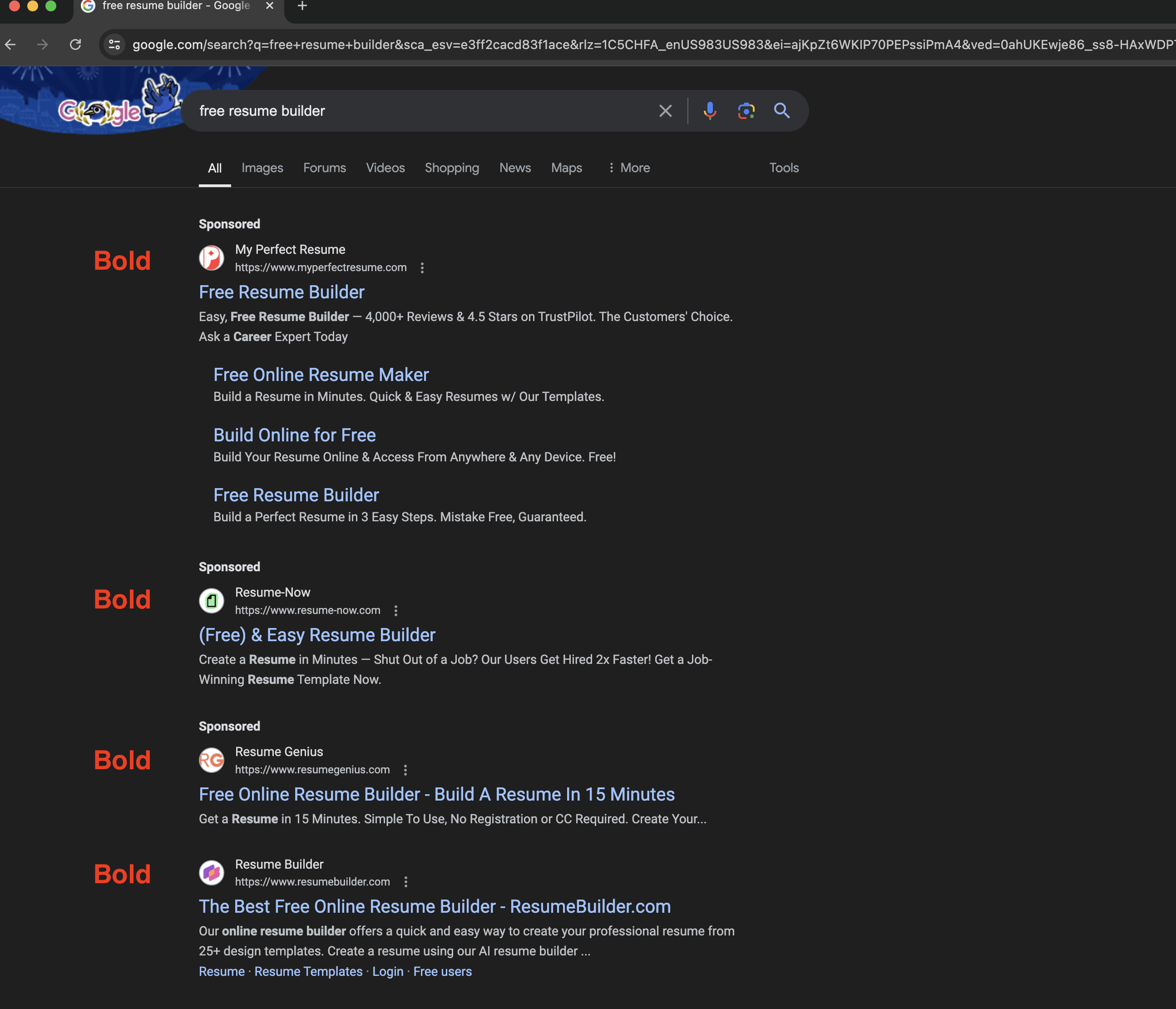This screenshot has width=1176, height=1009.
Task: Switch to the News tab
Action: pos(514,168)
